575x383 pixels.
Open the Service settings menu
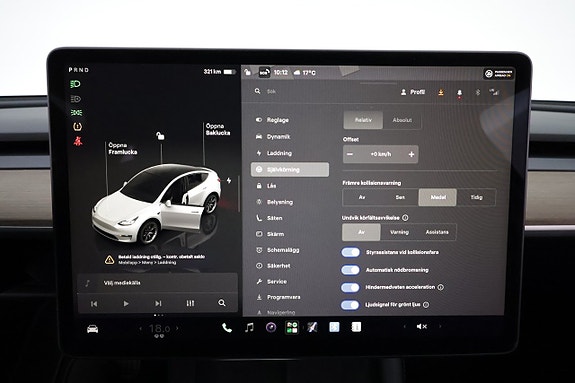click(271, 281)
